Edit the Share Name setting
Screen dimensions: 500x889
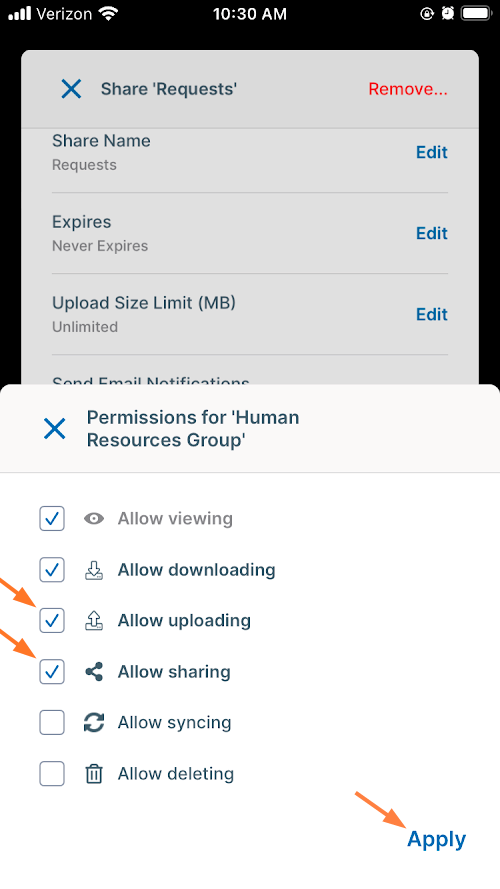tap(432, 152)
